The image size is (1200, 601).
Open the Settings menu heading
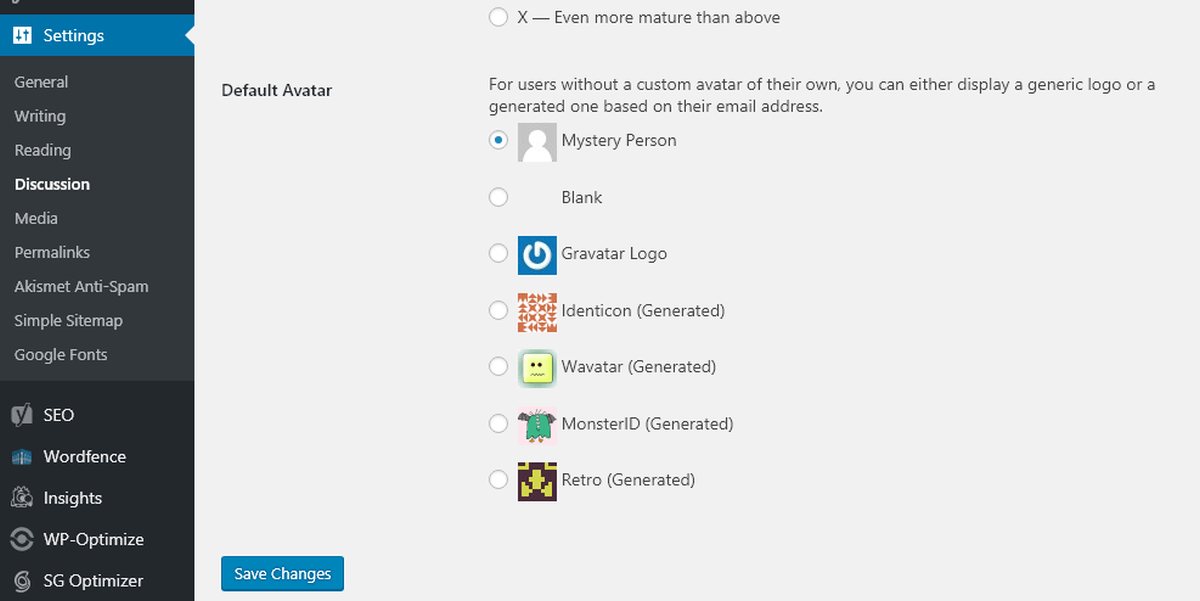97,35
